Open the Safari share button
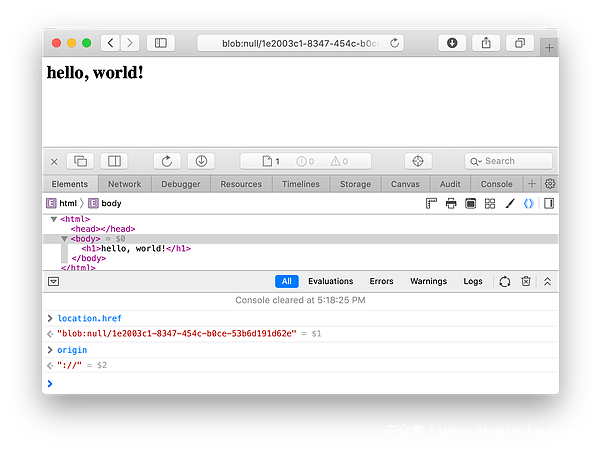Screen dimensions: 600x450 coord(486,43)
